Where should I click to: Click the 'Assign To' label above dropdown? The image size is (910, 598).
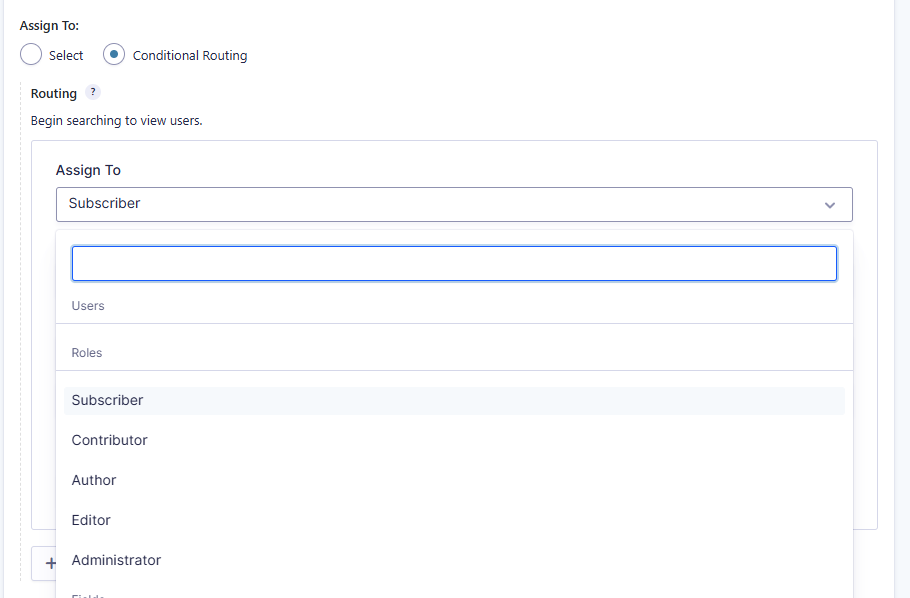tap(88, 170)
